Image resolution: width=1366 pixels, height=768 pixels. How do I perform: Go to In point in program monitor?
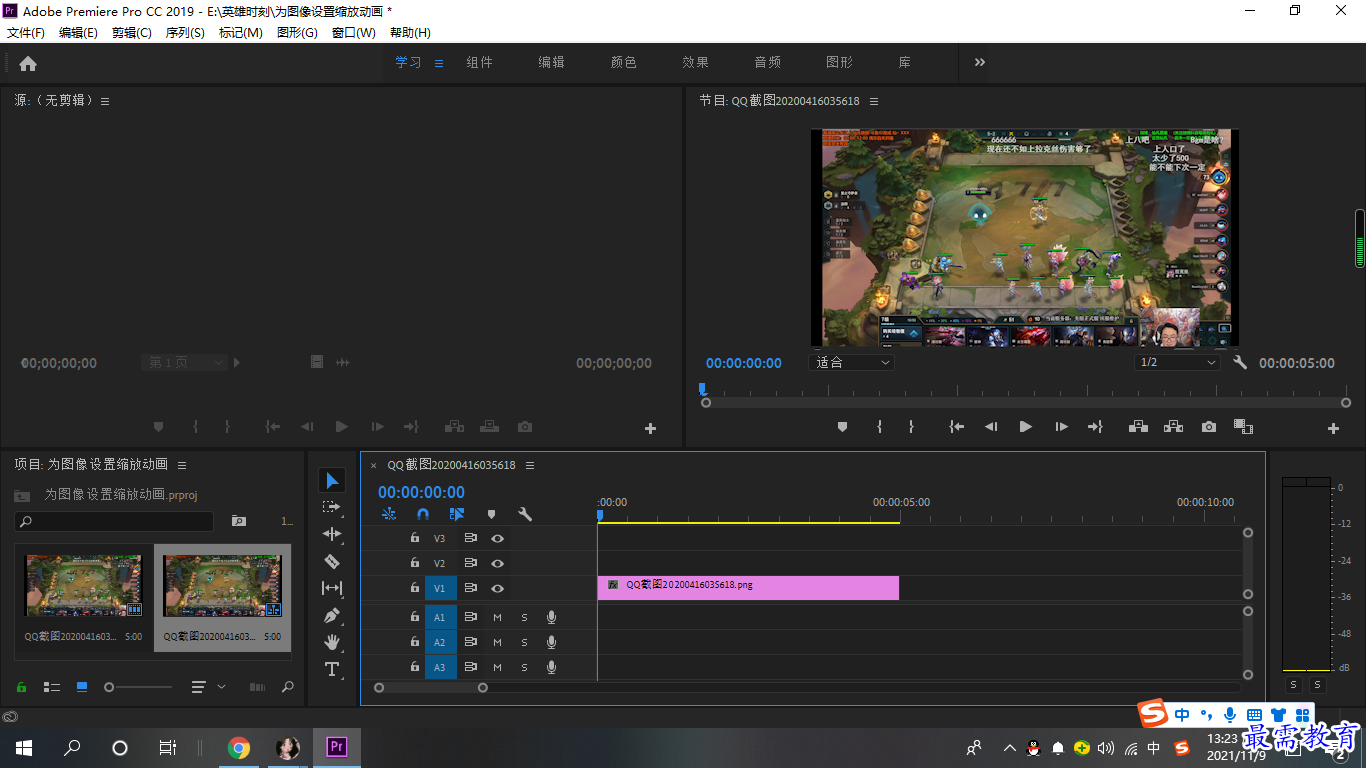click(957, 427)
